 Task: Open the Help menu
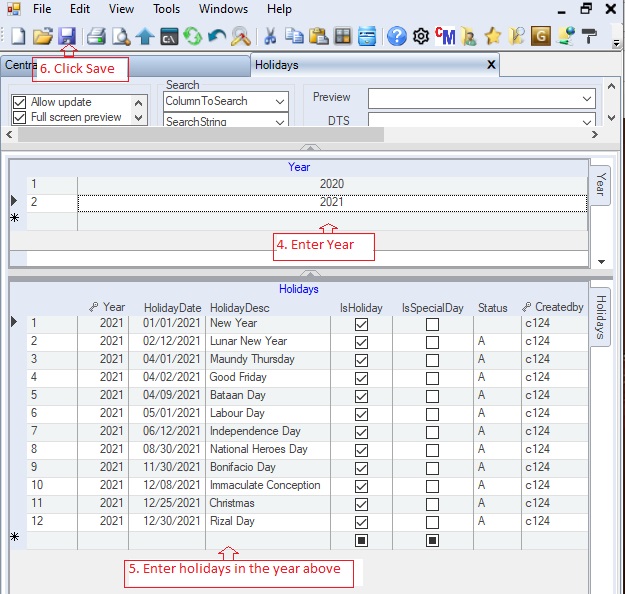(279, 9)
